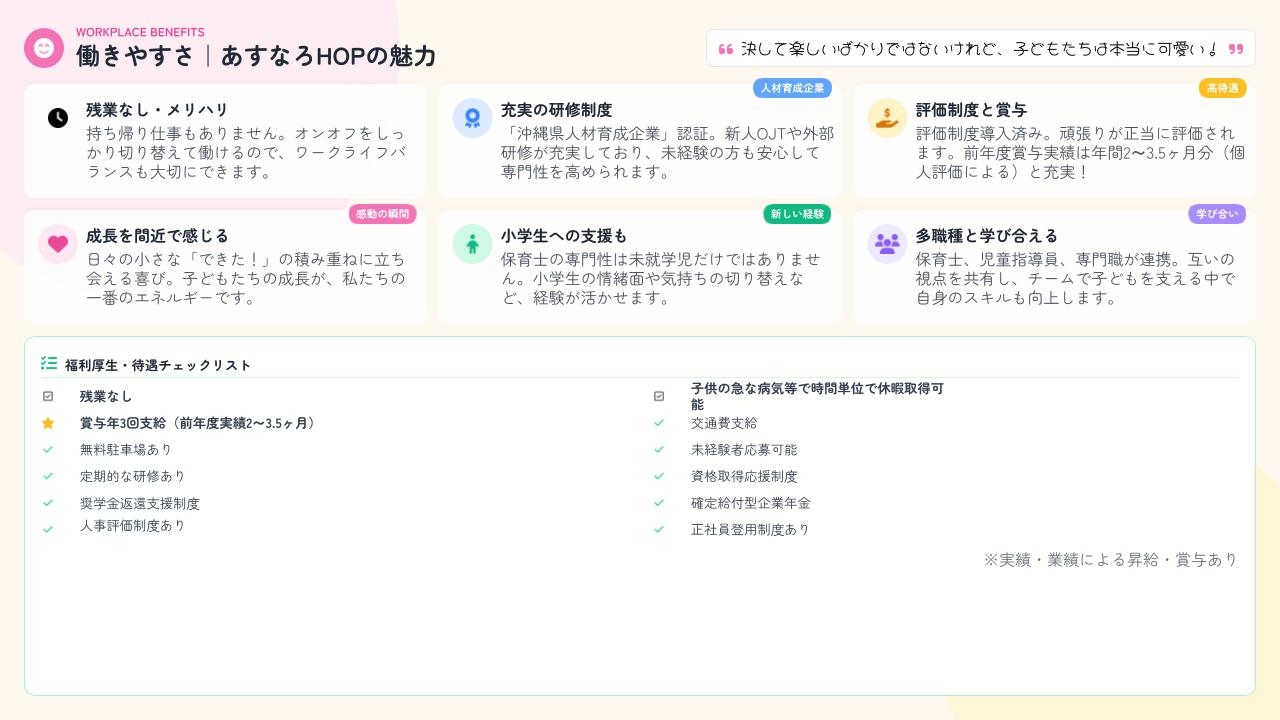The height and width of the screenshot is (720, 1280).
Task: Click the checkmark beside 無料駐車場あり
Action: (x=48, y=450)
